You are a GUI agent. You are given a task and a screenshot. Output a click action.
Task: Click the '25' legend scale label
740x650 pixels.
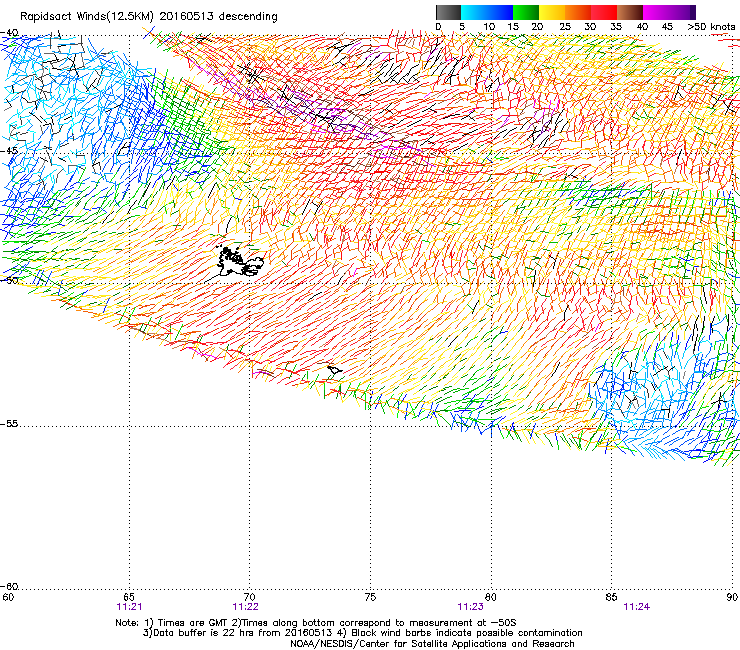pos(565,27)
